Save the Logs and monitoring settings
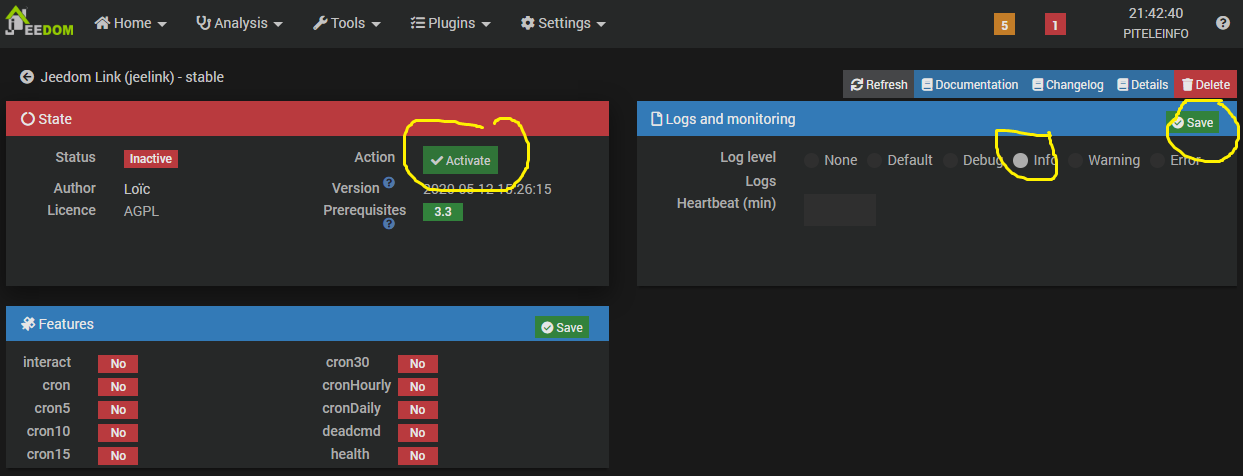This screenshot has width=1243, height=476. click(1192, 122)
